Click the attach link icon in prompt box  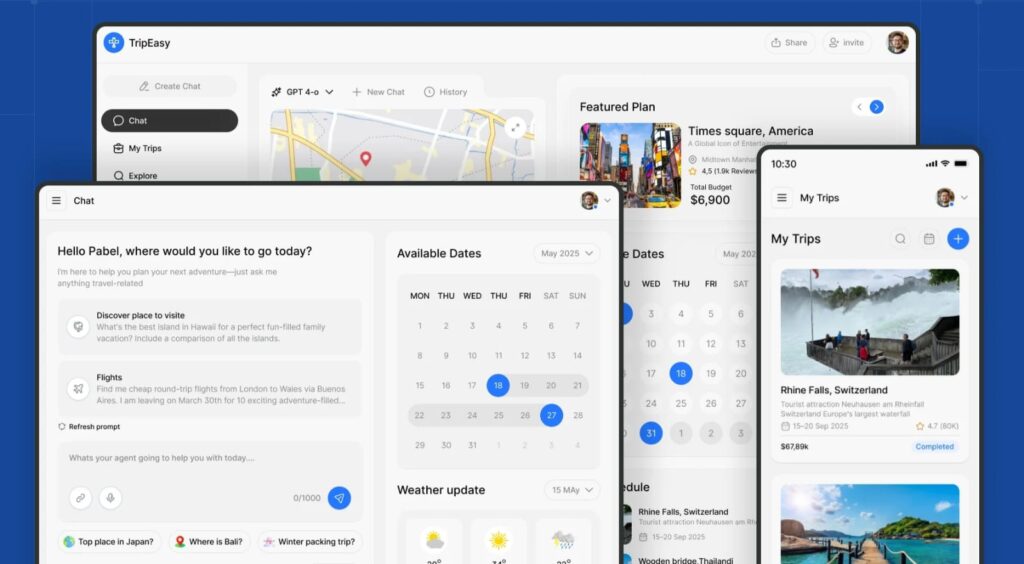coord(80,497)
